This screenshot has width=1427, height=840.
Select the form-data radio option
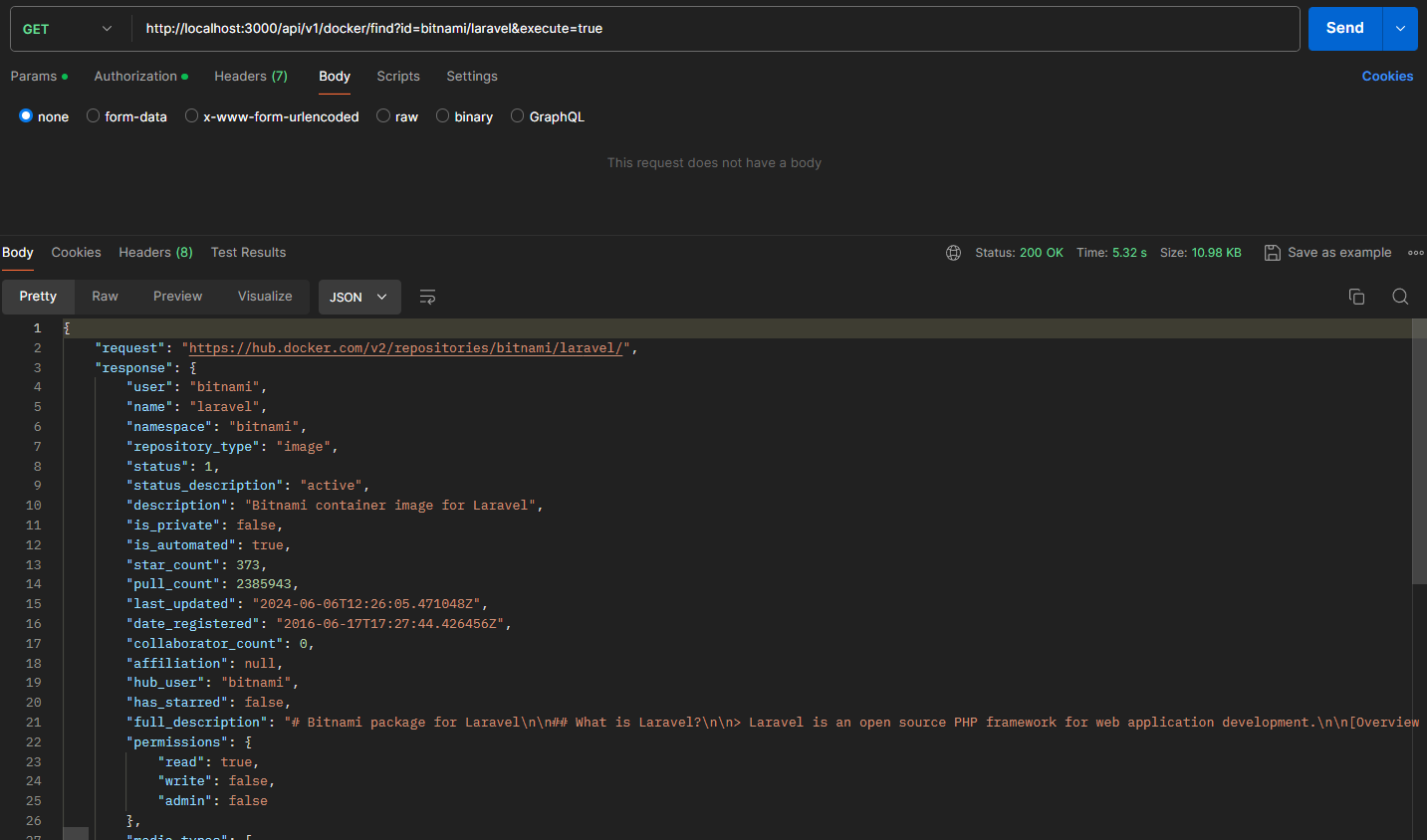[94, 116]
